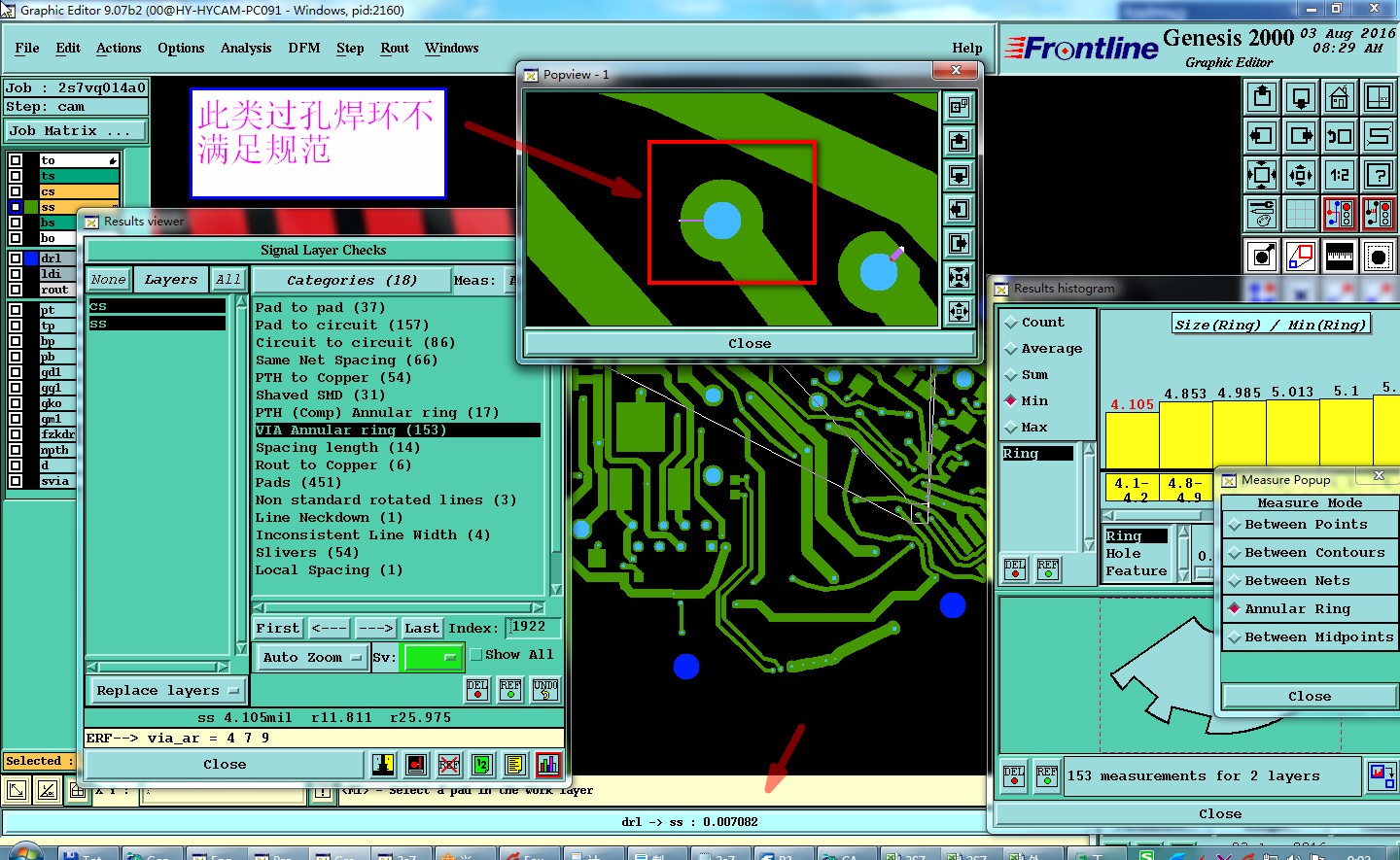Click Close in the Measure Popup
1400x860 pixels.
click(x=1310, y=696)
